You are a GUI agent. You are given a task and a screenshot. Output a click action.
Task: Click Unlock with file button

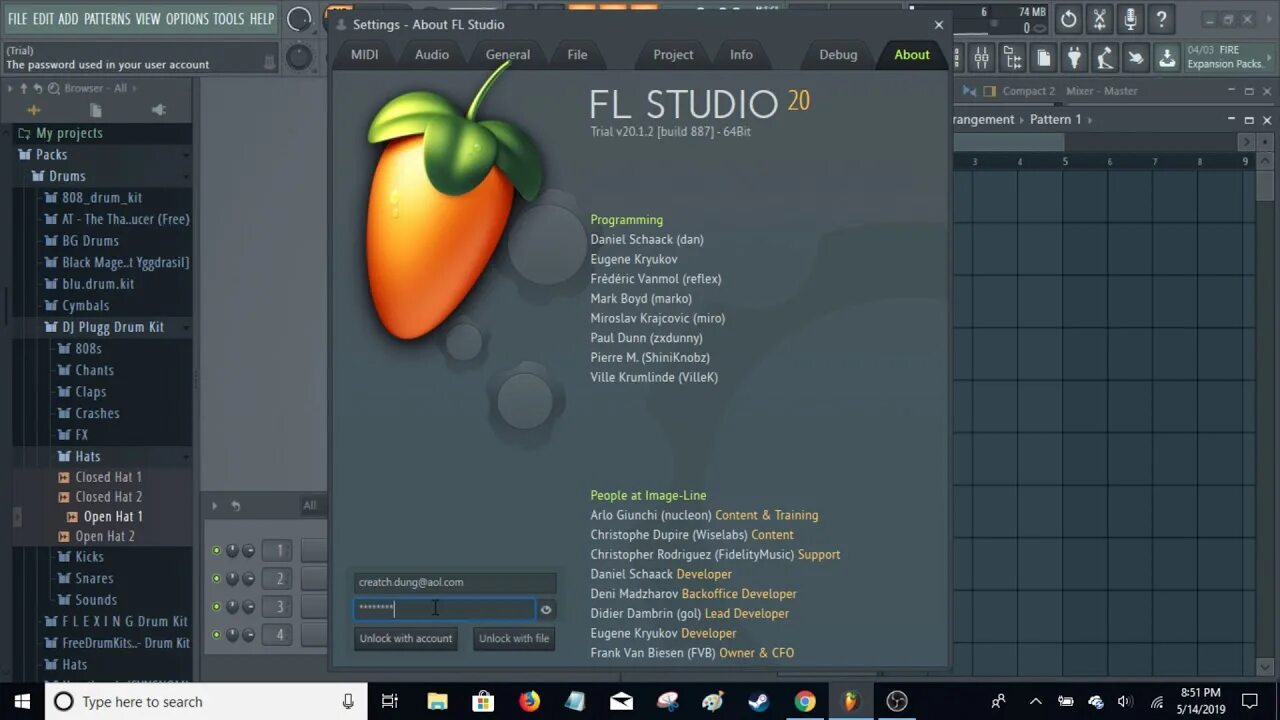tap(514, 638)
